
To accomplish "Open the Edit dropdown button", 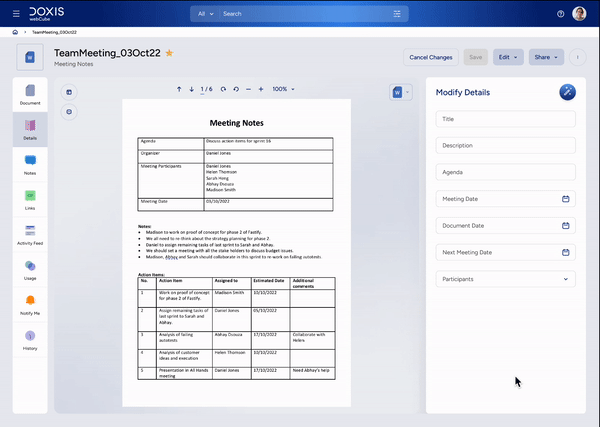I will 508,57.
